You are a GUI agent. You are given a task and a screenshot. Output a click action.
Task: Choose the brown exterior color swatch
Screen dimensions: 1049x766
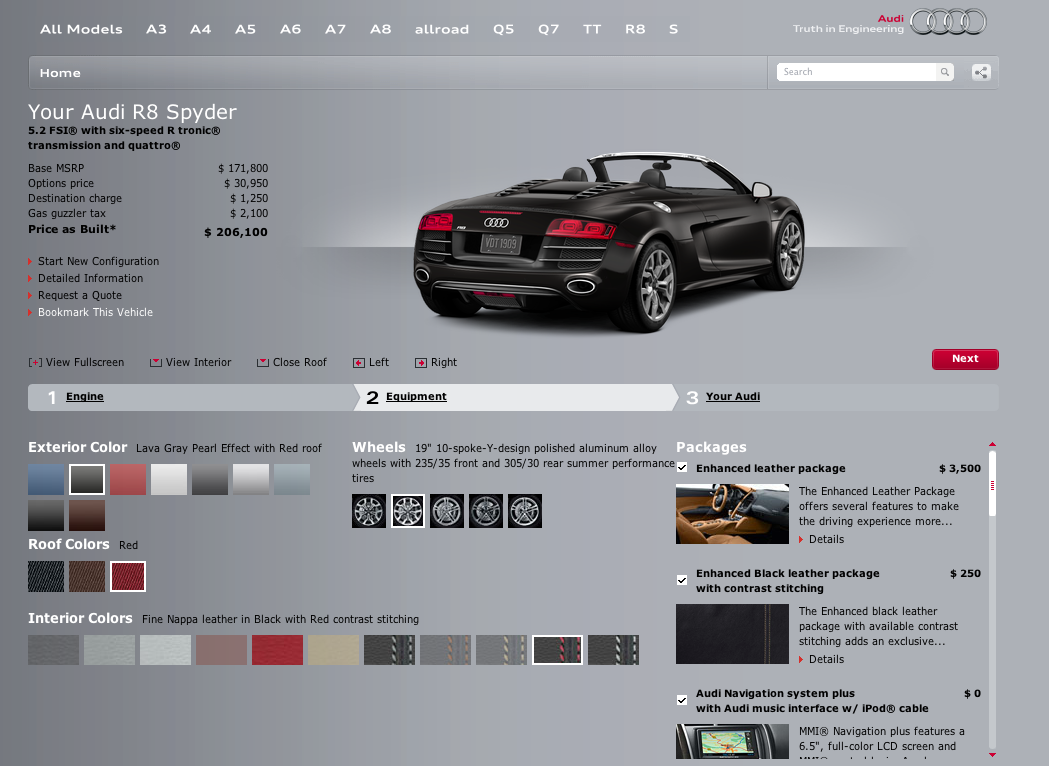(87, 516)
